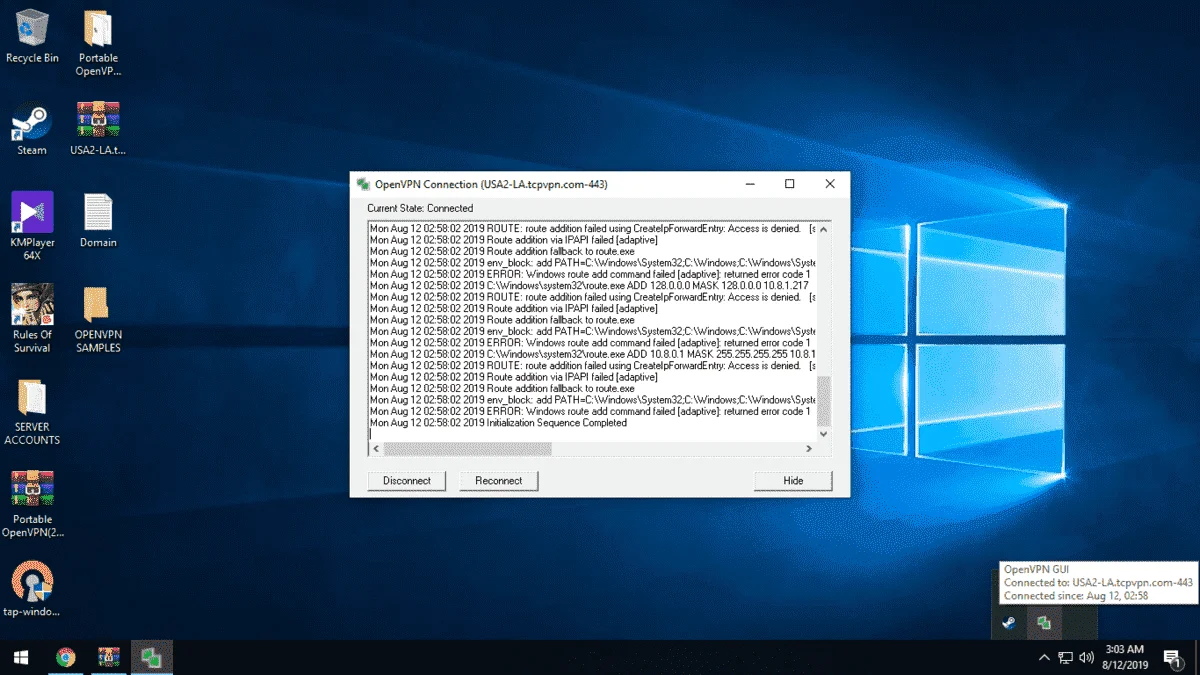Select the Portable OpenVPN folder icon
This screenshot has height=675, width=1200.
click(98, 44)
